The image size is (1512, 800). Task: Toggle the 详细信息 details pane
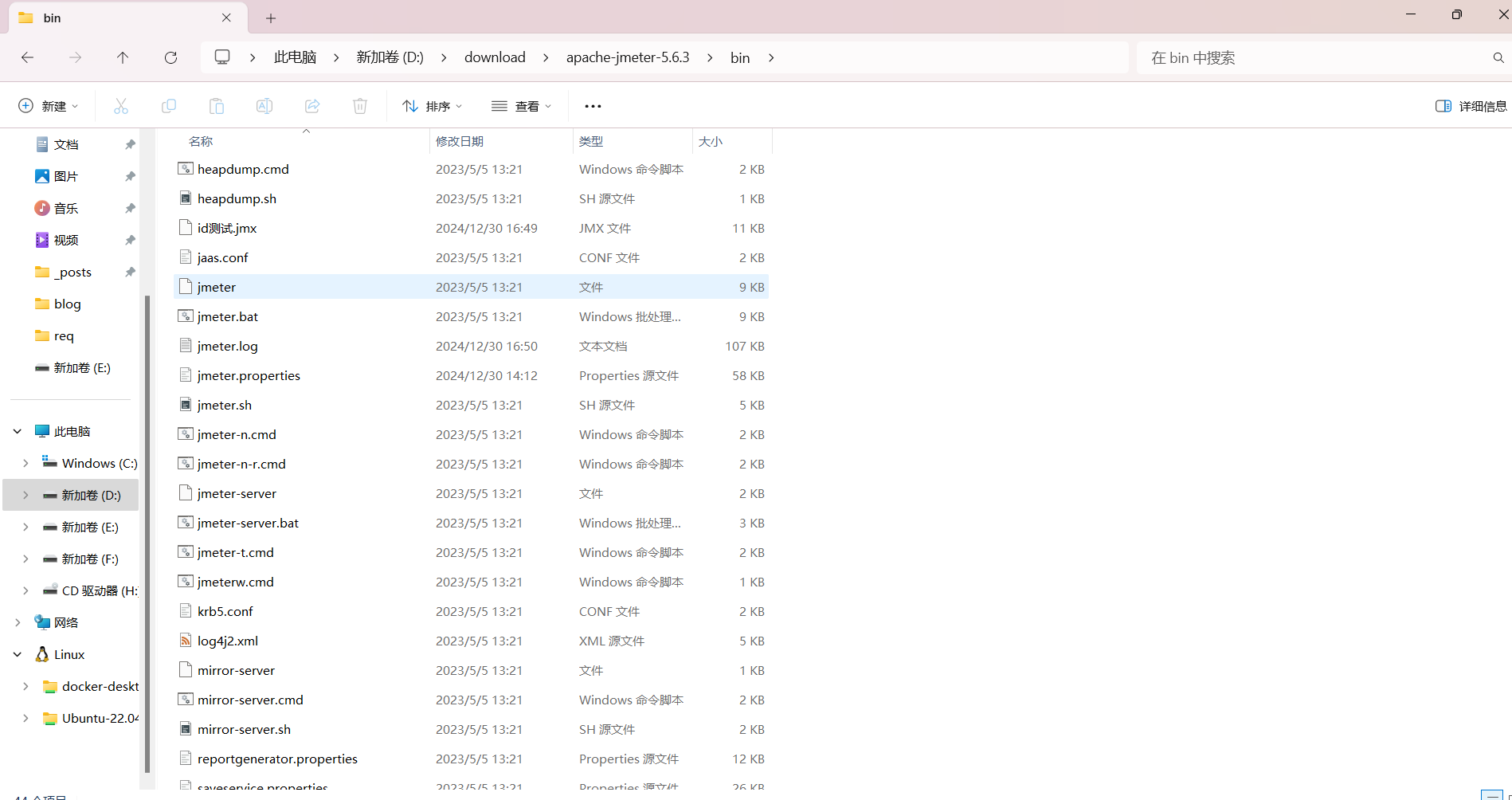(1471, 106)
